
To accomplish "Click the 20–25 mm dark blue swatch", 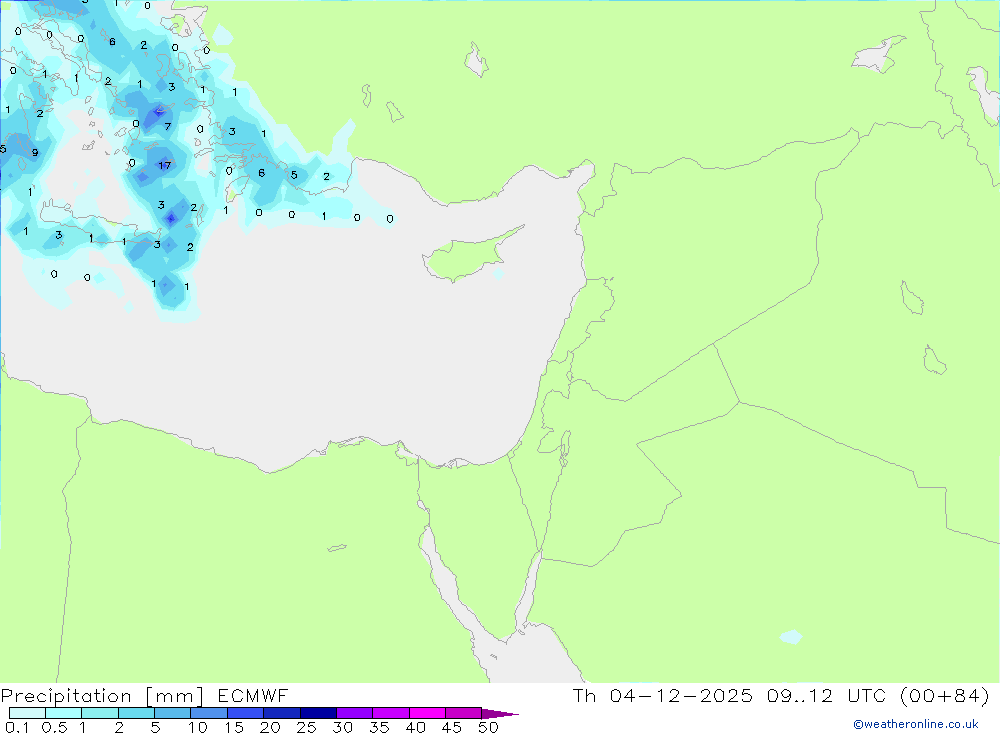I will pyautogui.click(x=281, y=713).
